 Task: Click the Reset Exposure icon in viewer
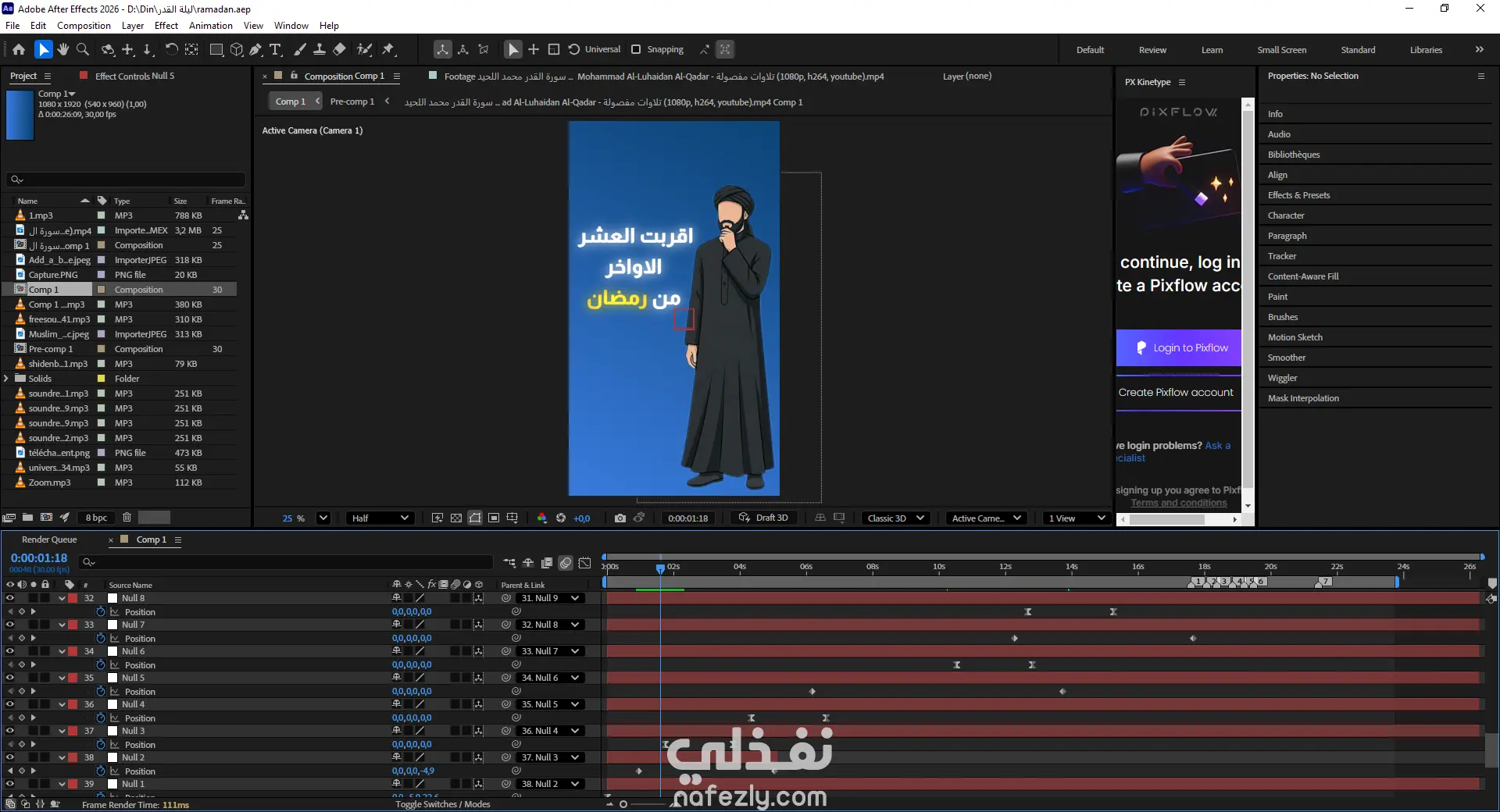(x=561, y=518)
